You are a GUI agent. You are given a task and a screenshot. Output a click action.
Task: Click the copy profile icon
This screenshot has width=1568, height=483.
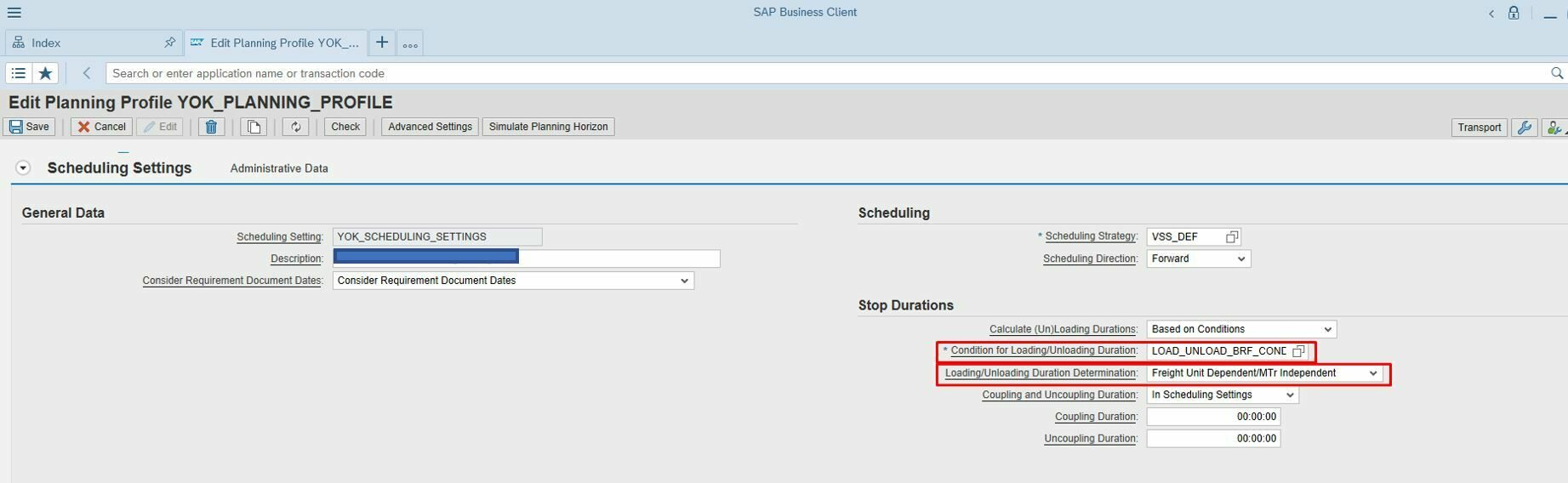(254, 127)
